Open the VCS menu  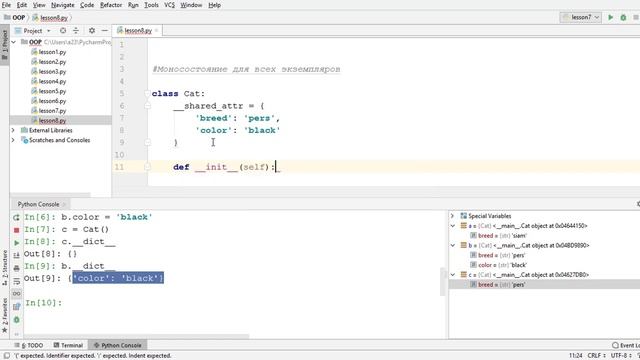point(169,5)
